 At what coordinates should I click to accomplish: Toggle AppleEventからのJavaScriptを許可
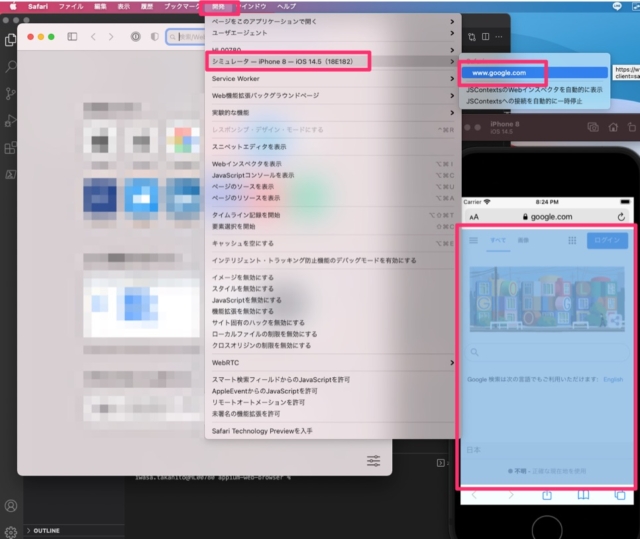[332, 391]
